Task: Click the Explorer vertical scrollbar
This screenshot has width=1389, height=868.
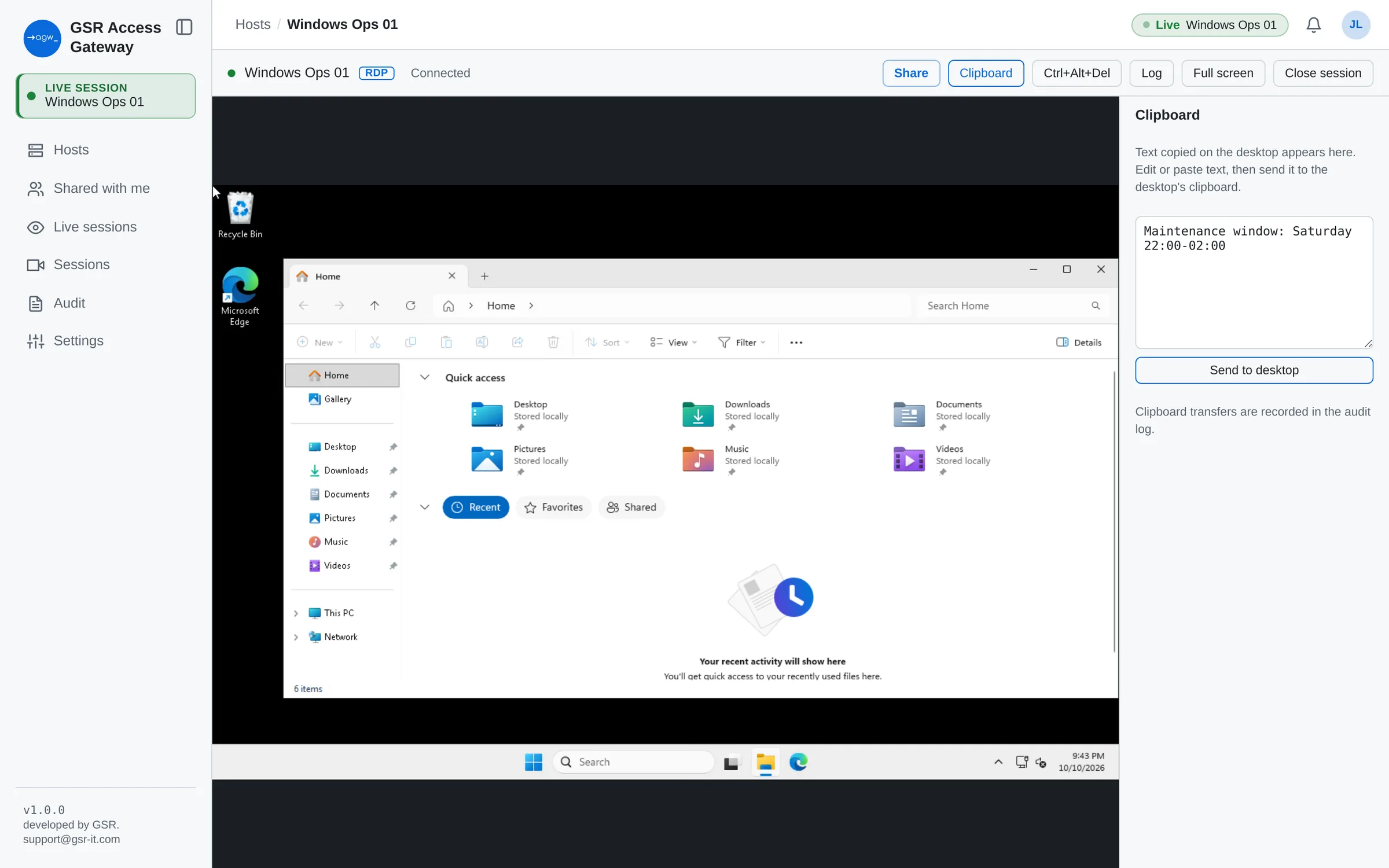Action: tap(1114, 512)
